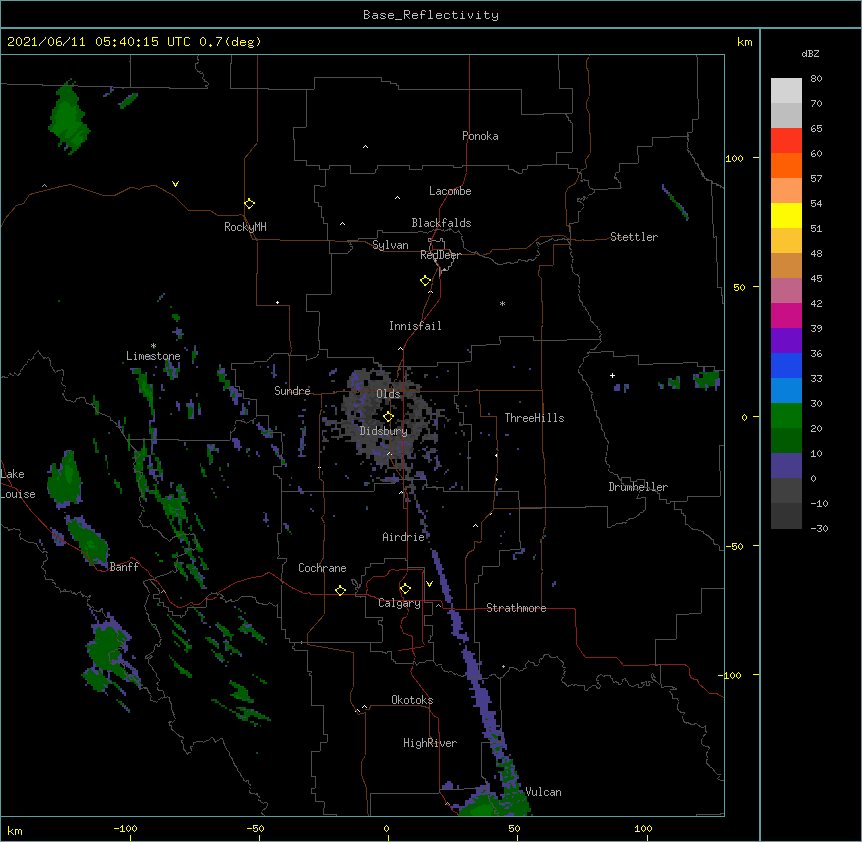Click the RedDeer city label
Screen dimensions: 862x842
click(440, 255)
